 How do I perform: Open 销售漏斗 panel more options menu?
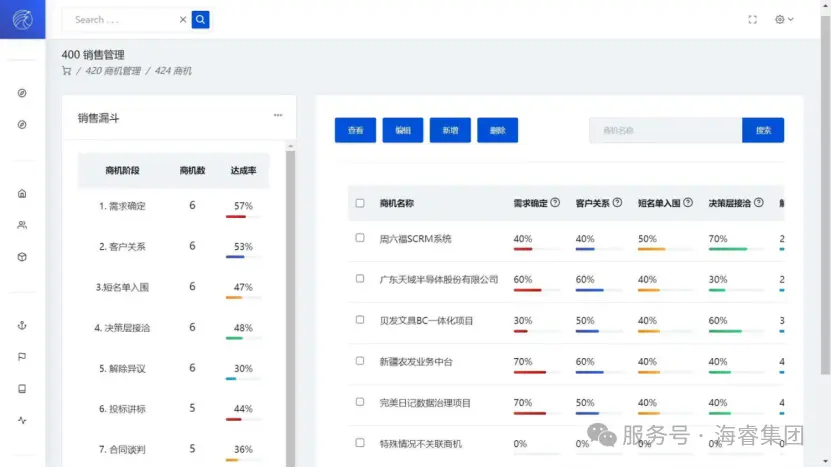[278, 115]
